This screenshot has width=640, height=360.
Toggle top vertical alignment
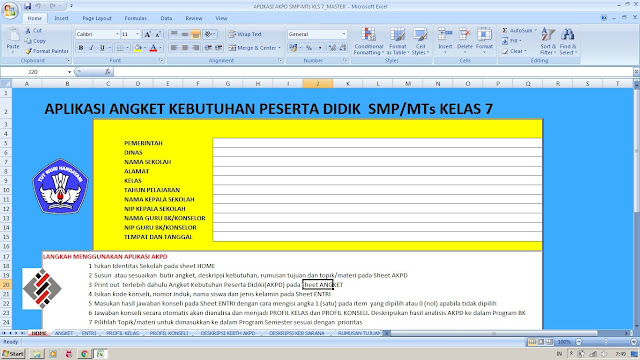(174, 34)
